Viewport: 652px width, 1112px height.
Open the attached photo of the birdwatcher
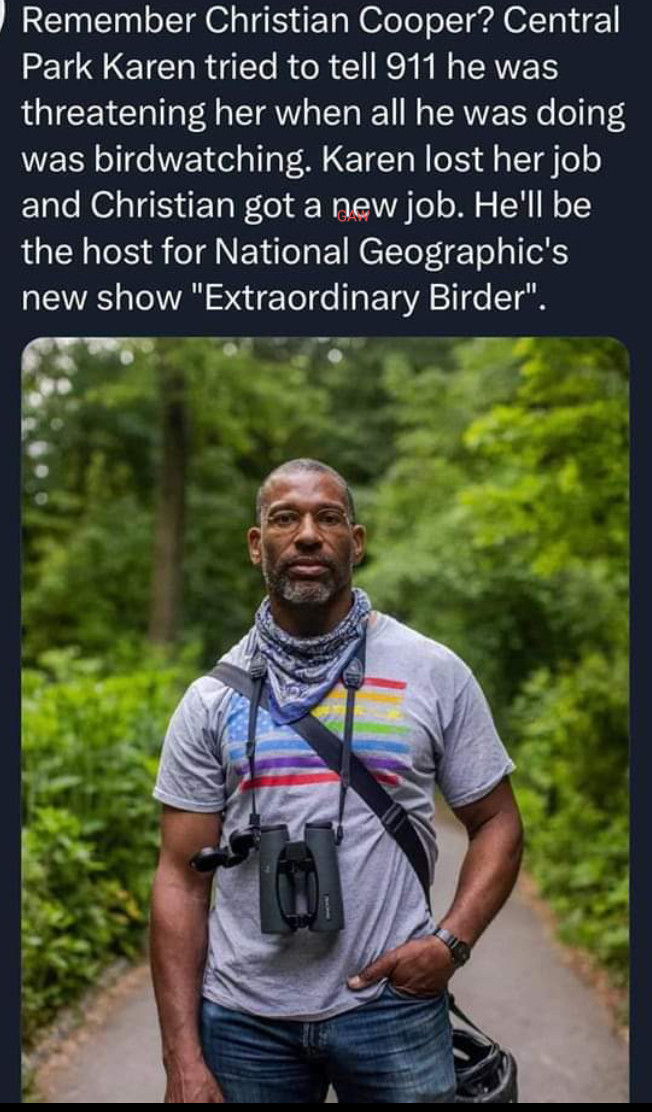point(326,719)
